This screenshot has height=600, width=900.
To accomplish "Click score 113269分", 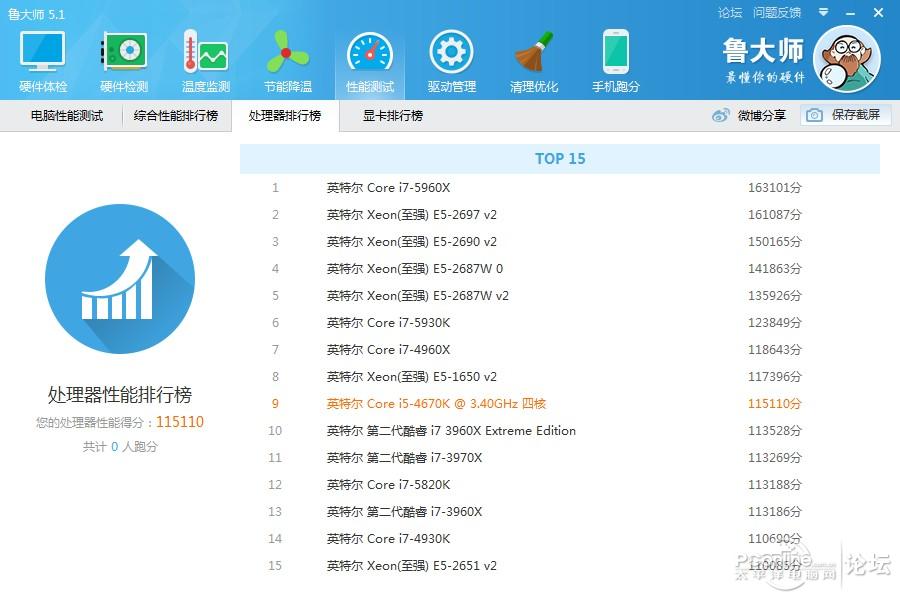I will [774, 458].
